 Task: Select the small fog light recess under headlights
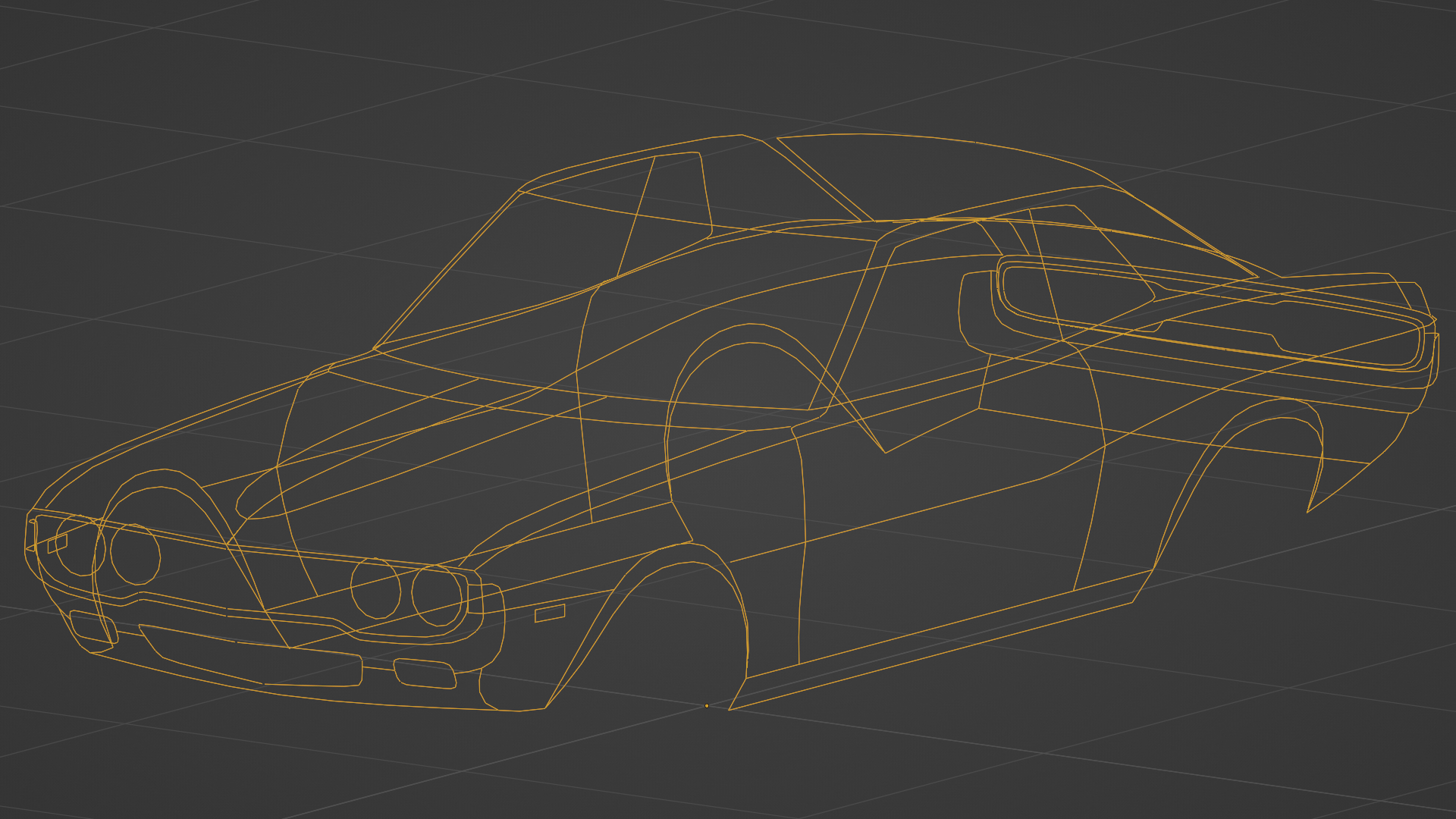pyautogui.click(x=425, y=673)
